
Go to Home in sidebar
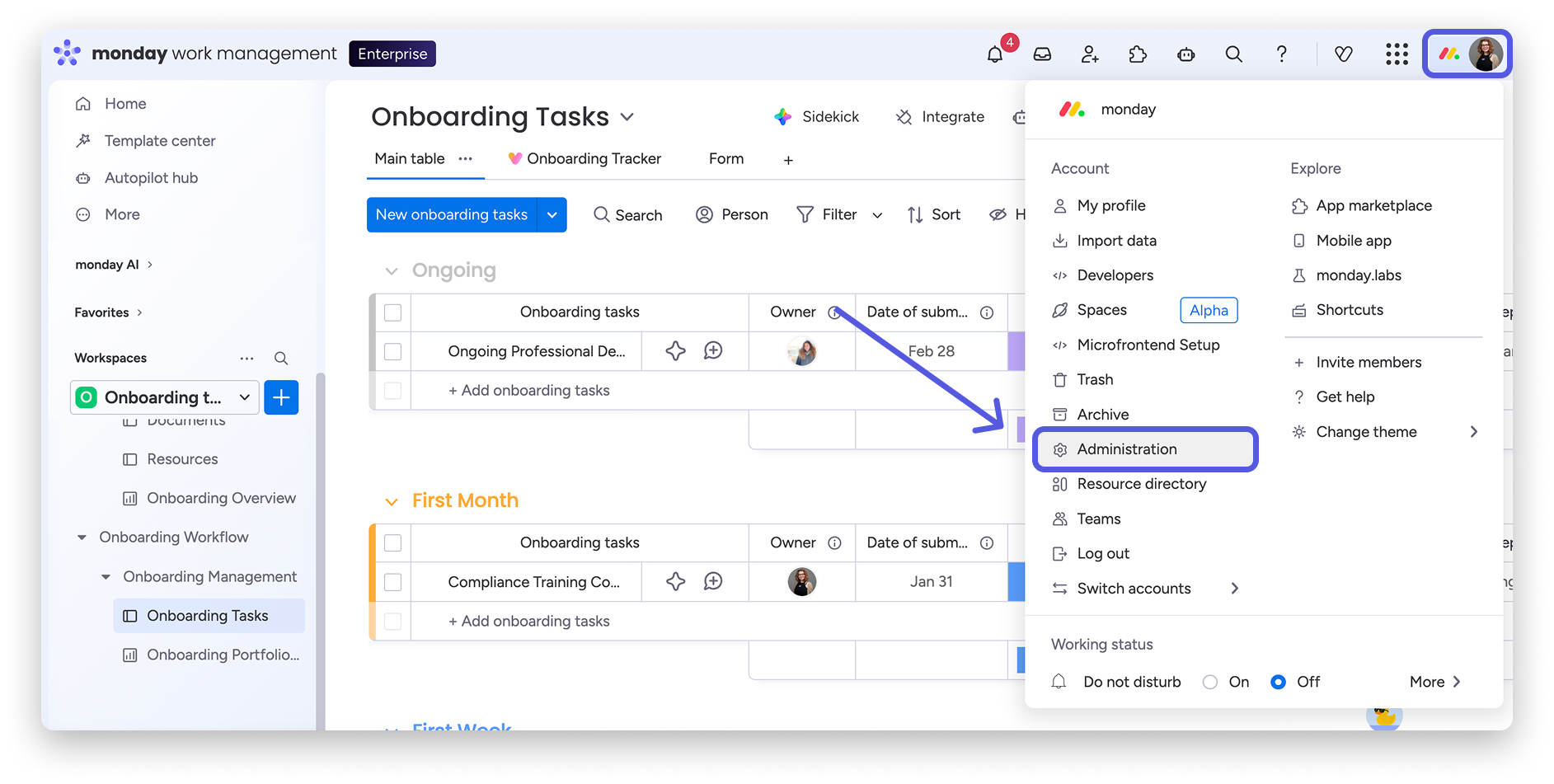point(125,104)
